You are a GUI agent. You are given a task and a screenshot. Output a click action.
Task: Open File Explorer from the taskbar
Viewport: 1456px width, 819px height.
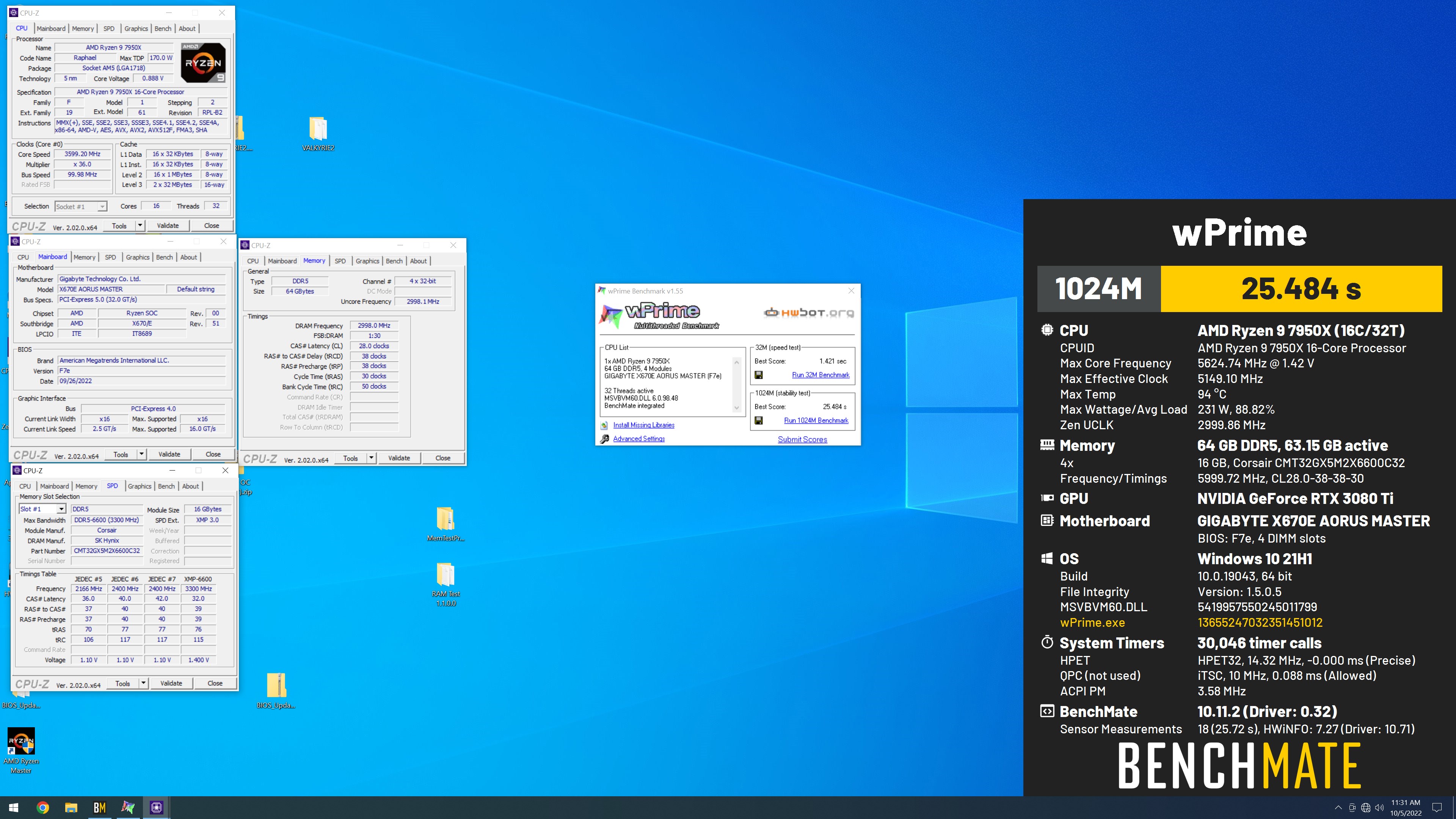(71, 808)
